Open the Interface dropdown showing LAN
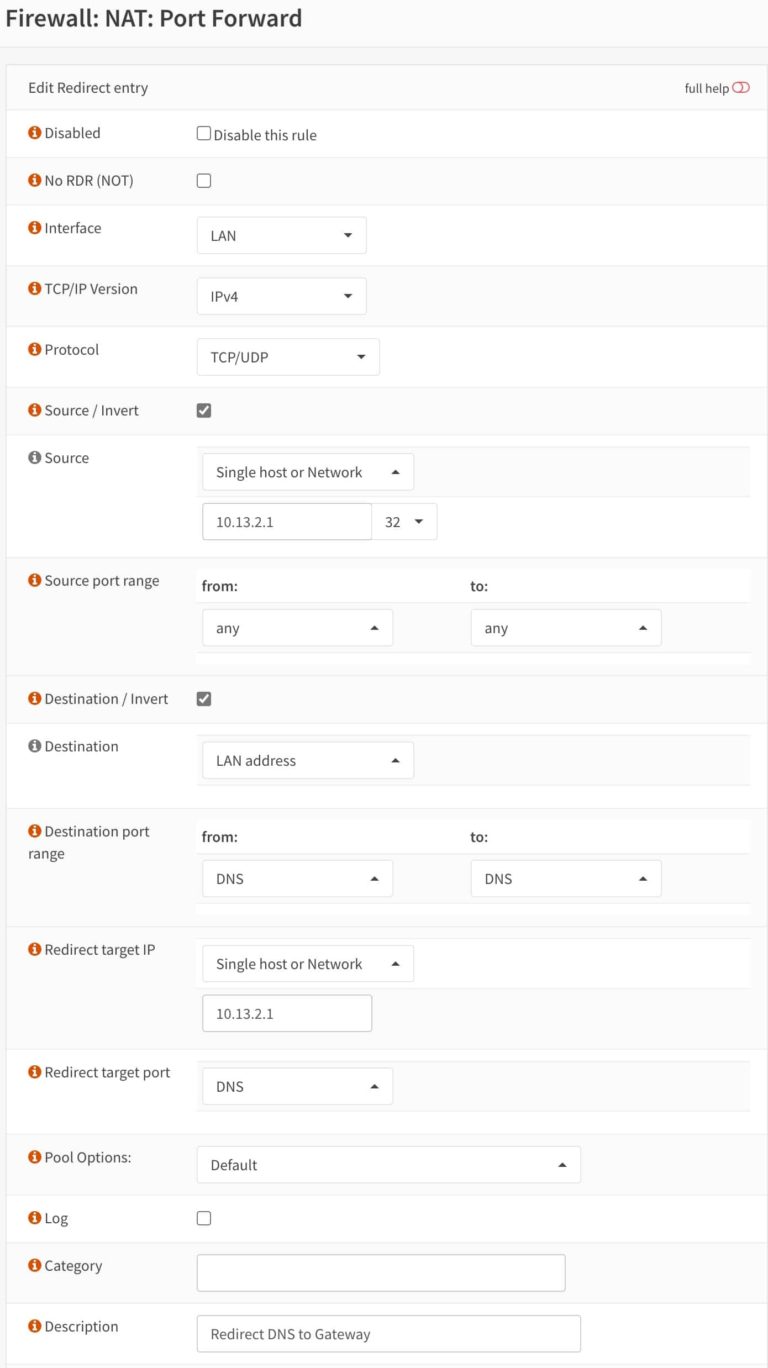The width and height of the screenshot is (768, 1368). tap(281, 235)
